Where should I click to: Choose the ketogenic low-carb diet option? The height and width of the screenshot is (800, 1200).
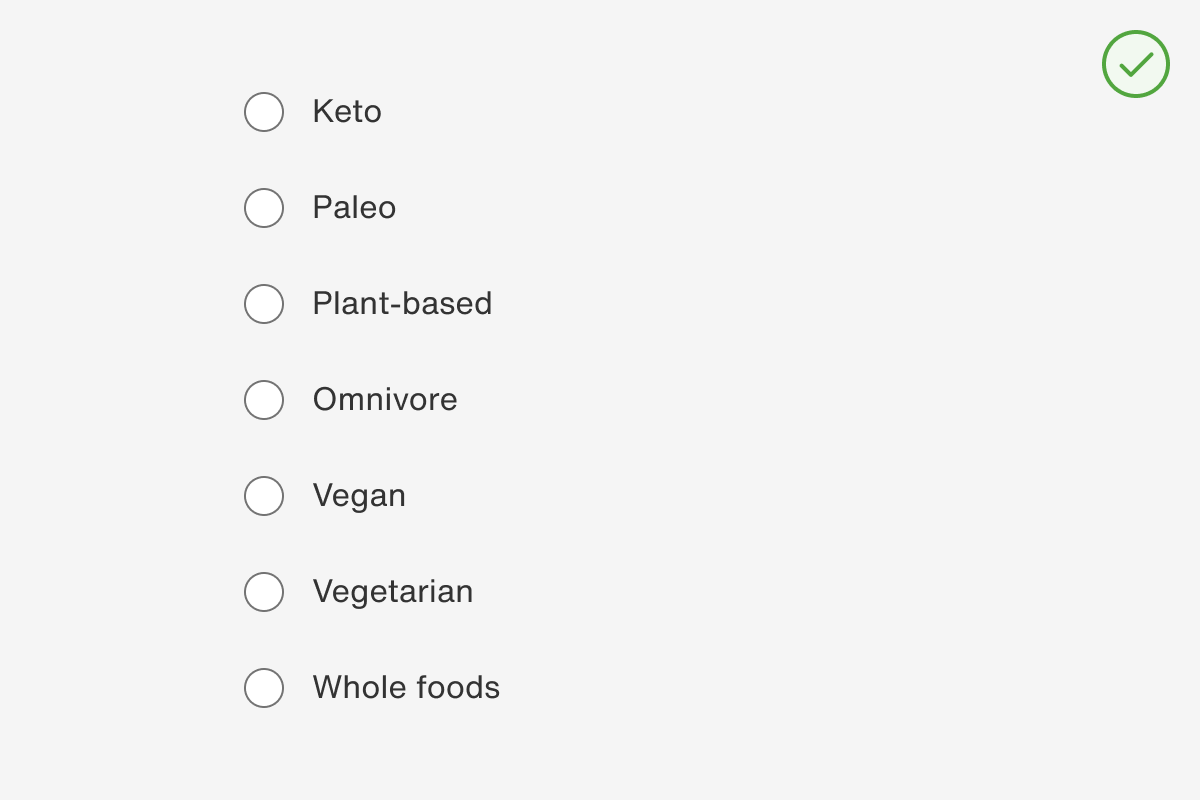(264, 112)
